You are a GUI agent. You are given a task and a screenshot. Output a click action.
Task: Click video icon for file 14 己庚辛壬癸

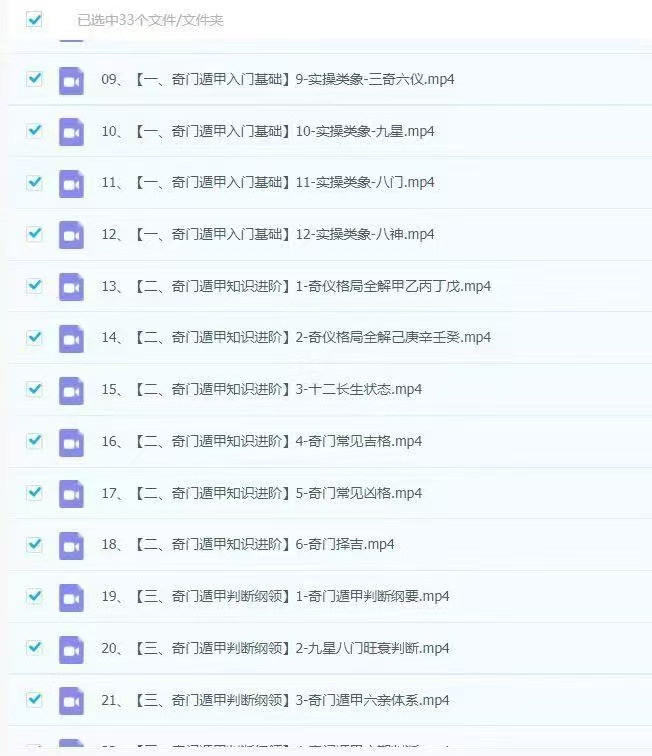[x=71, y=339]
